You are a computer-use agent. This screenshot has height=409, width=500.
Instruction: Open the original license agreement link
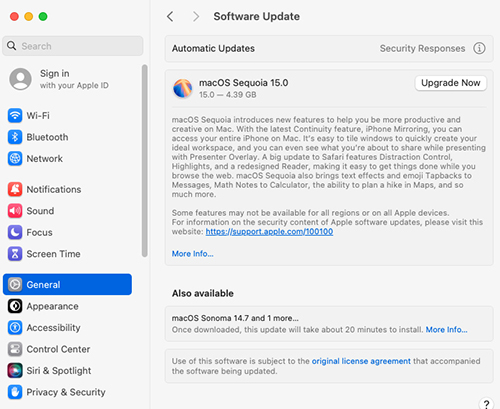[x=361, y=361]
